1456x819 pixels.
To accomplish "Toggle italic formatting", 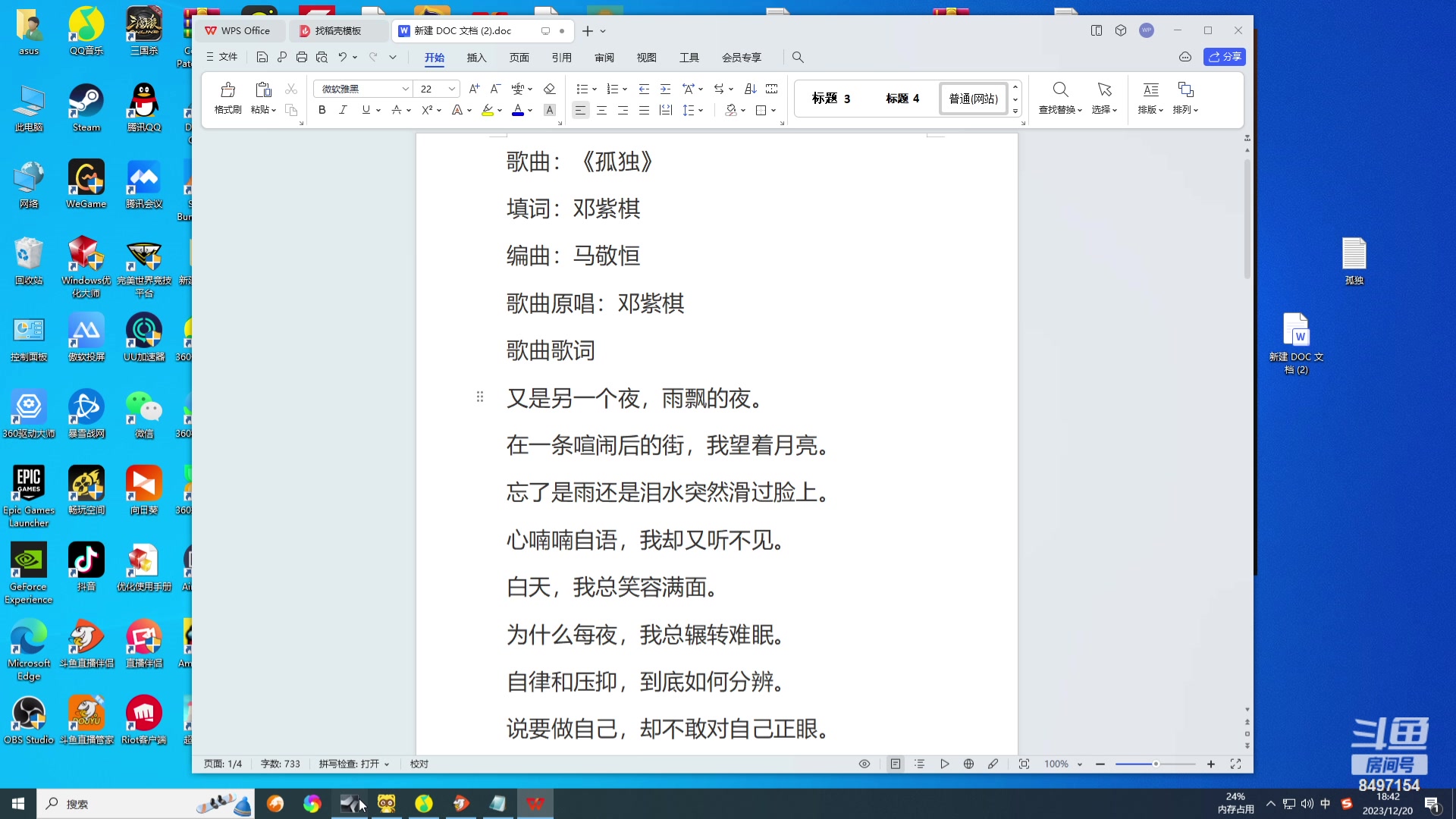I will (x=343, y=110).
